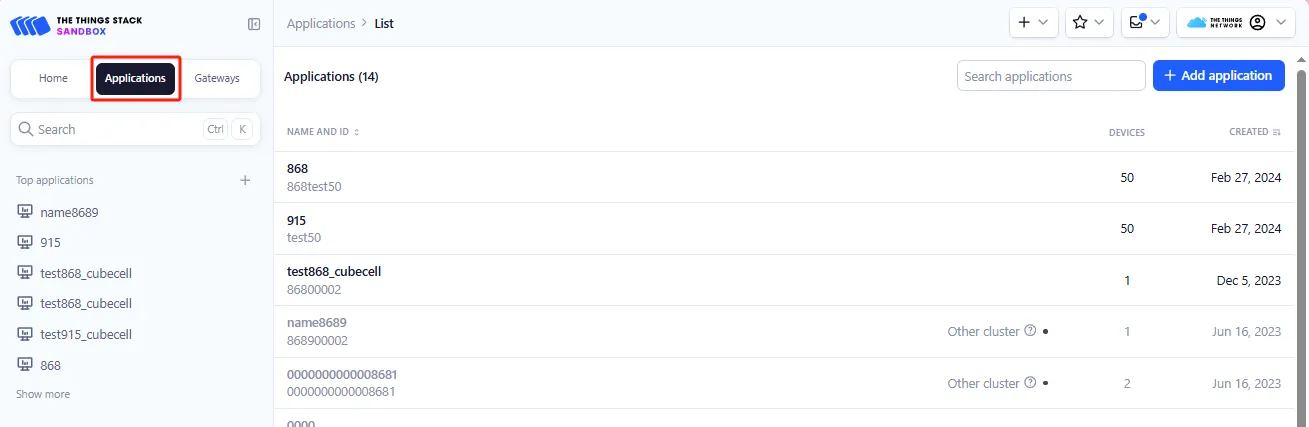Image resolution: width=1309 pixels, height=427 pixels.
Task: Open the user profile menu
Action: click(x=1235, y=22)
